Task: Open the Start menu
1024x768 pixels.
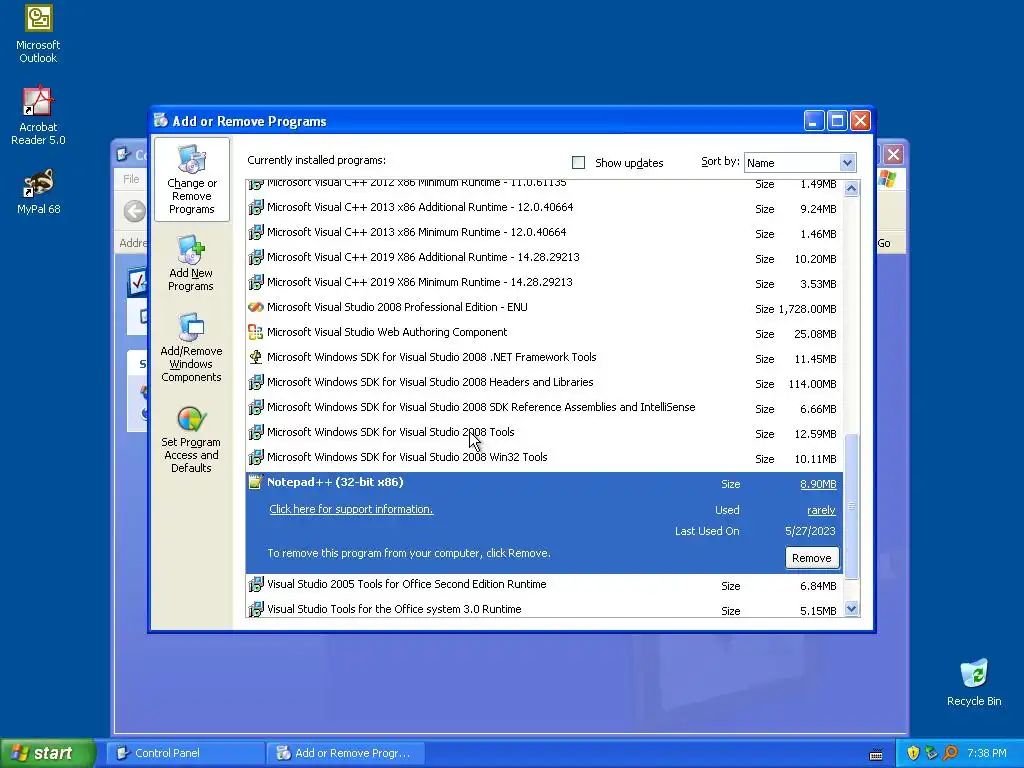Action: 47,753
